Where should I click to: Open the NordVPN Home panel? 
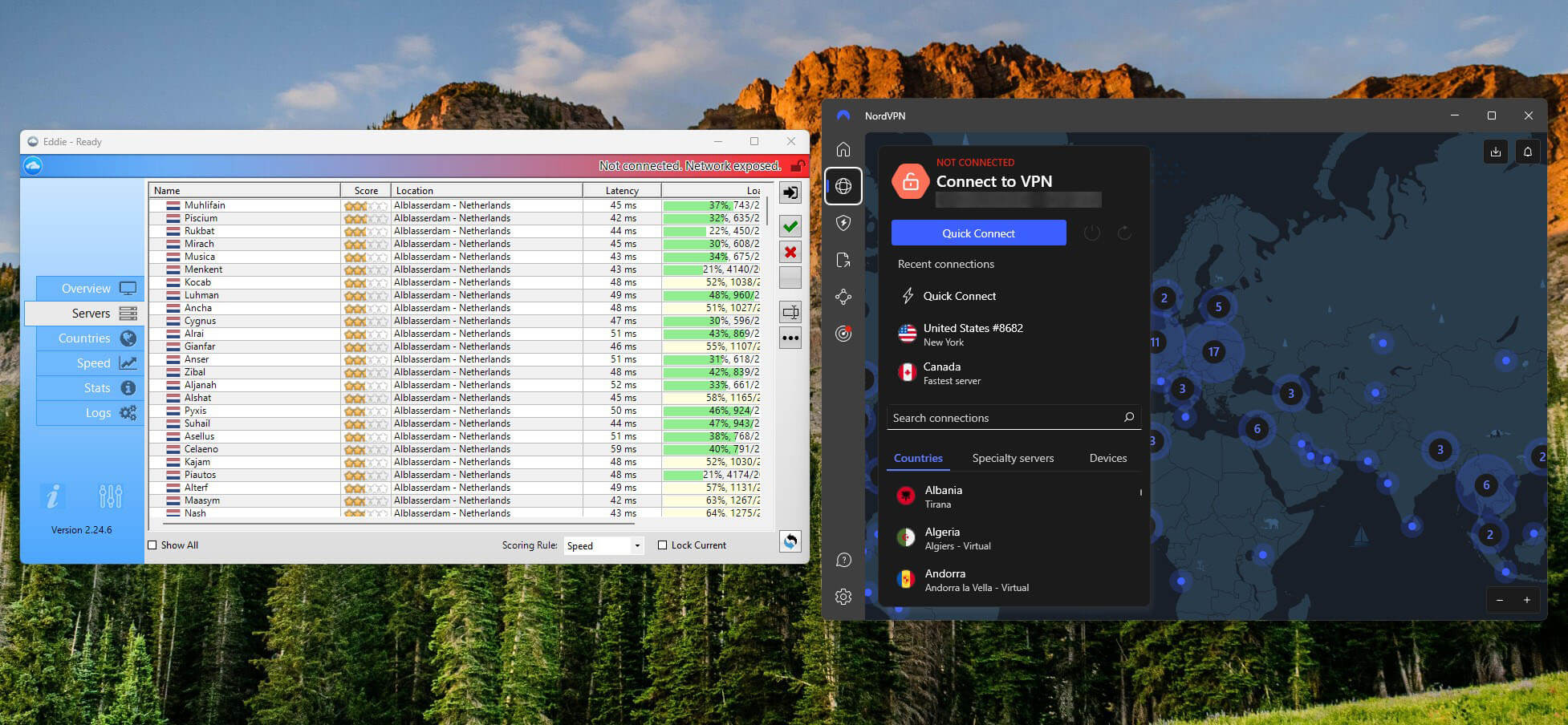click(843, 148)
